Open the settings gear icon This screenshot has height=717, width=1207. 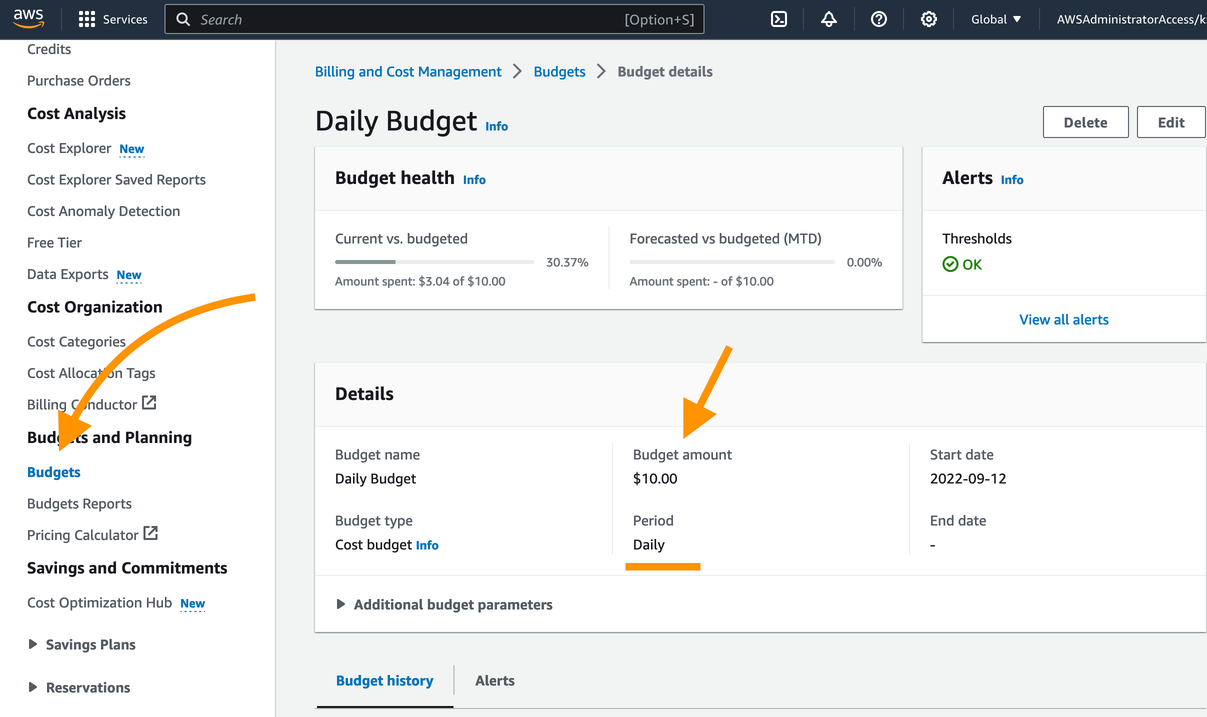[929, 19]
